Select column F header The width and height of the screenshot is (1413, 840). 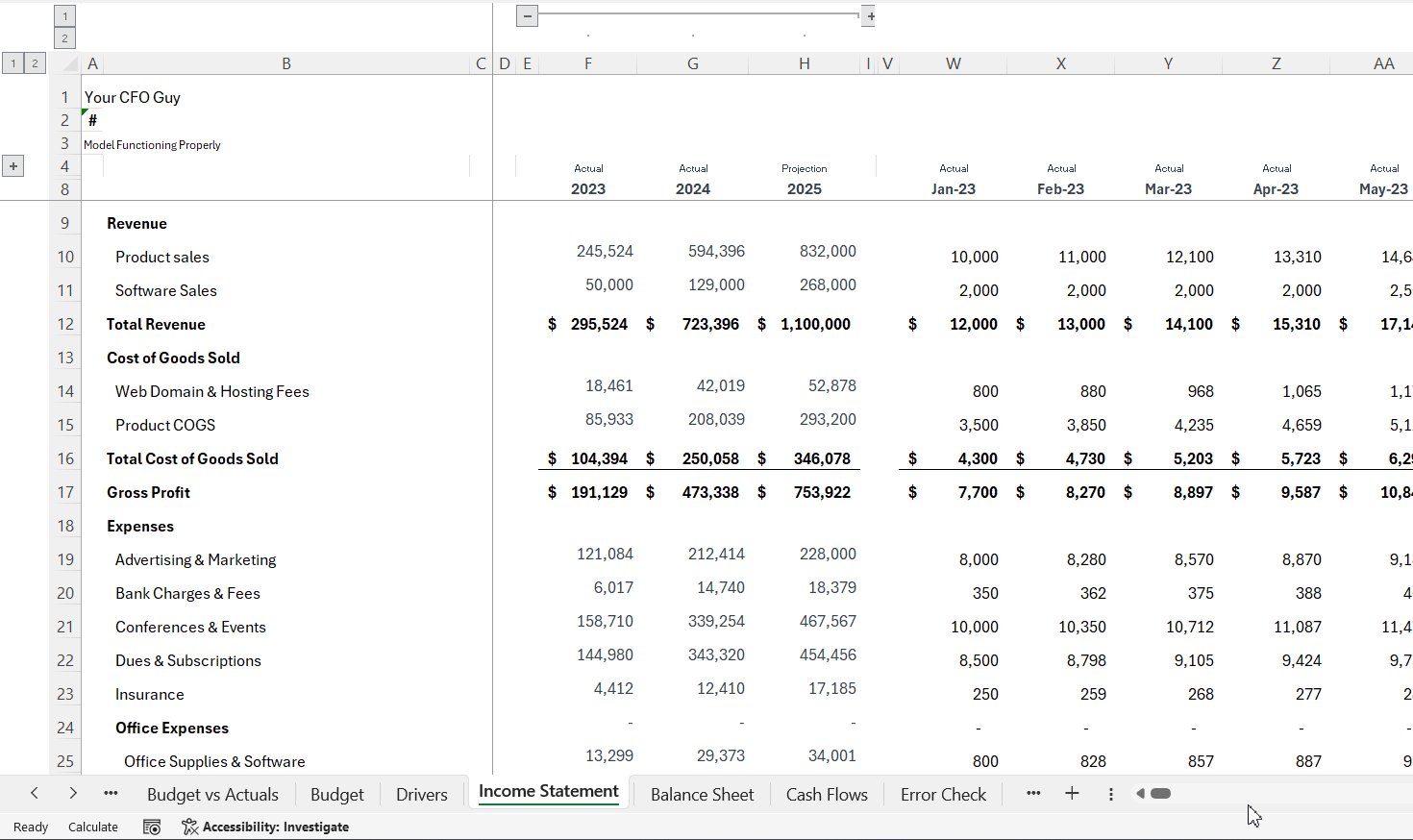(x=588, y=63)
